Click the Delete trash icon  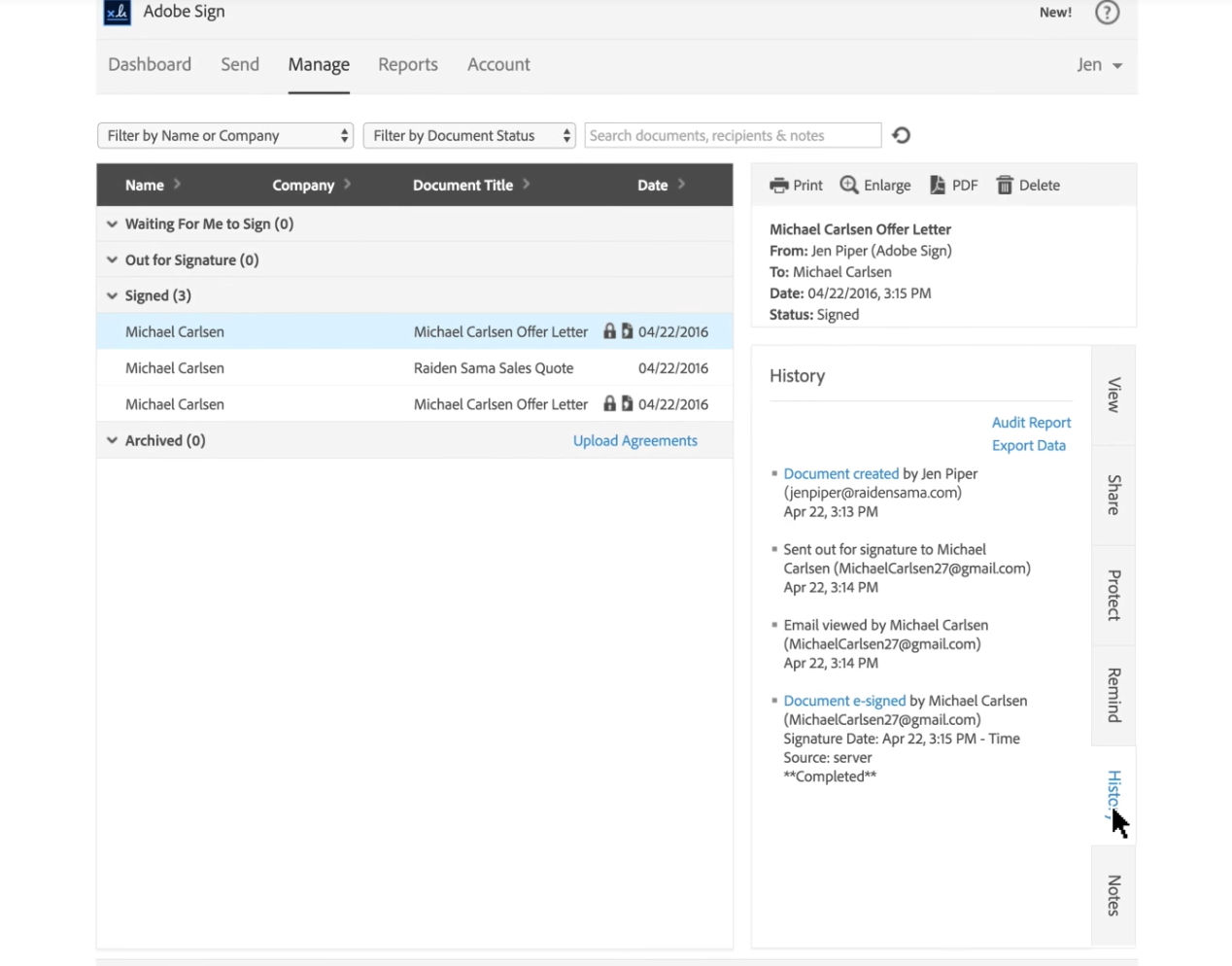[x=1005, y=186]
